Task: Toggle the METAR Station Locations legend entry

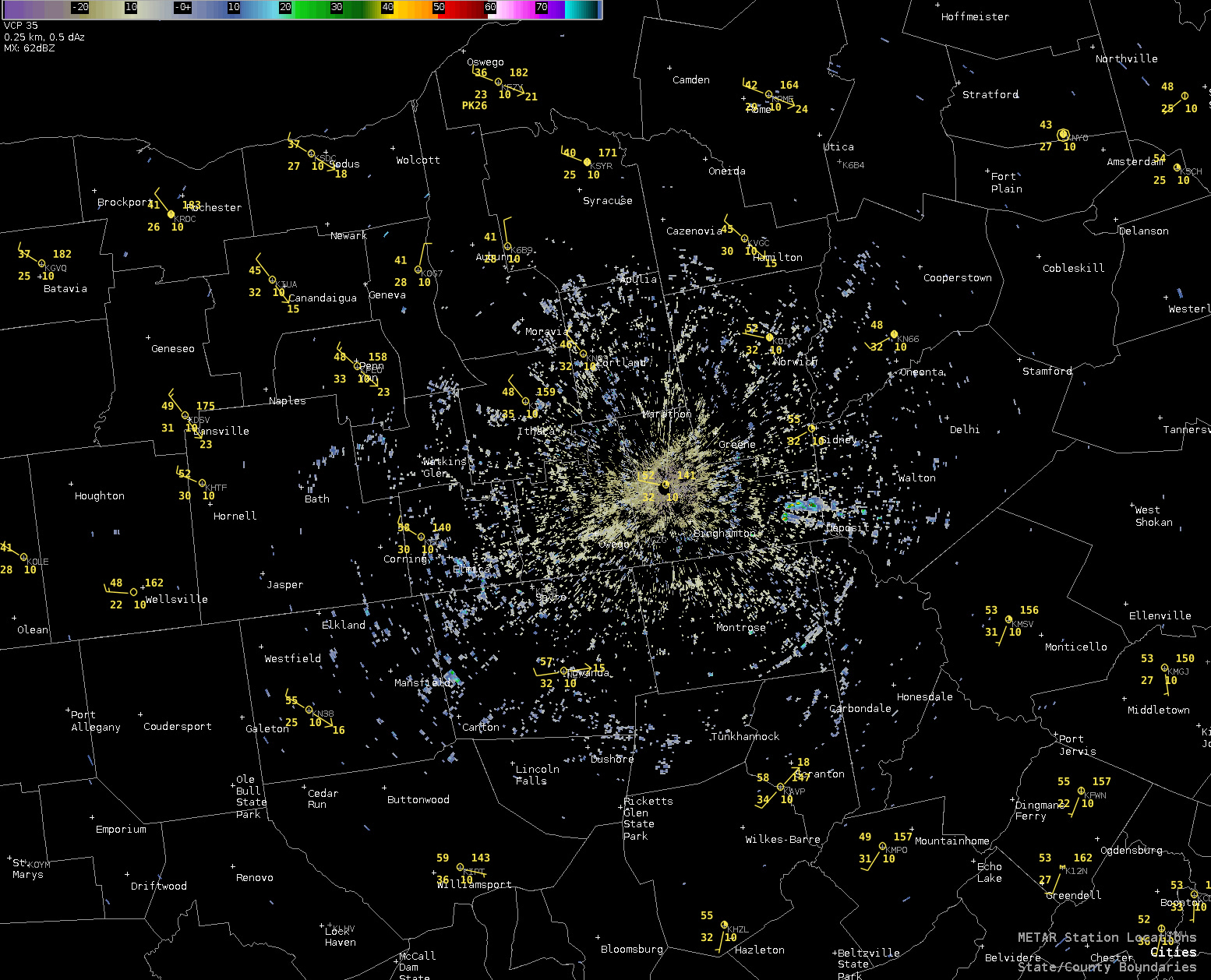Action: point(1107,938)
